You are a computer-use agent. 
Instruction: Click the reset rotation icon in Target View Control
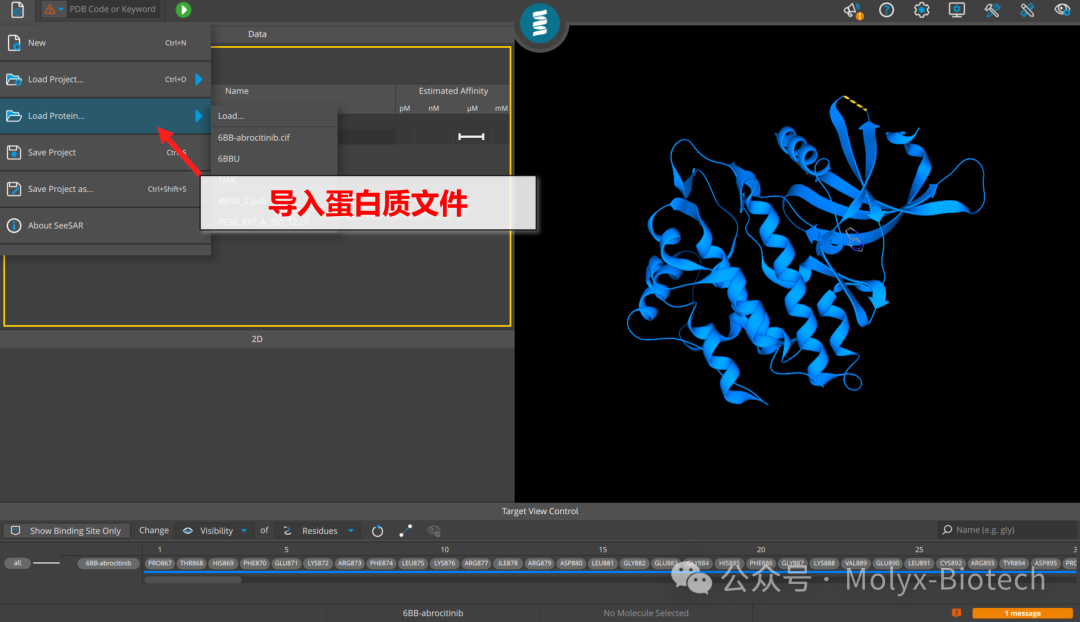point(377,531)
